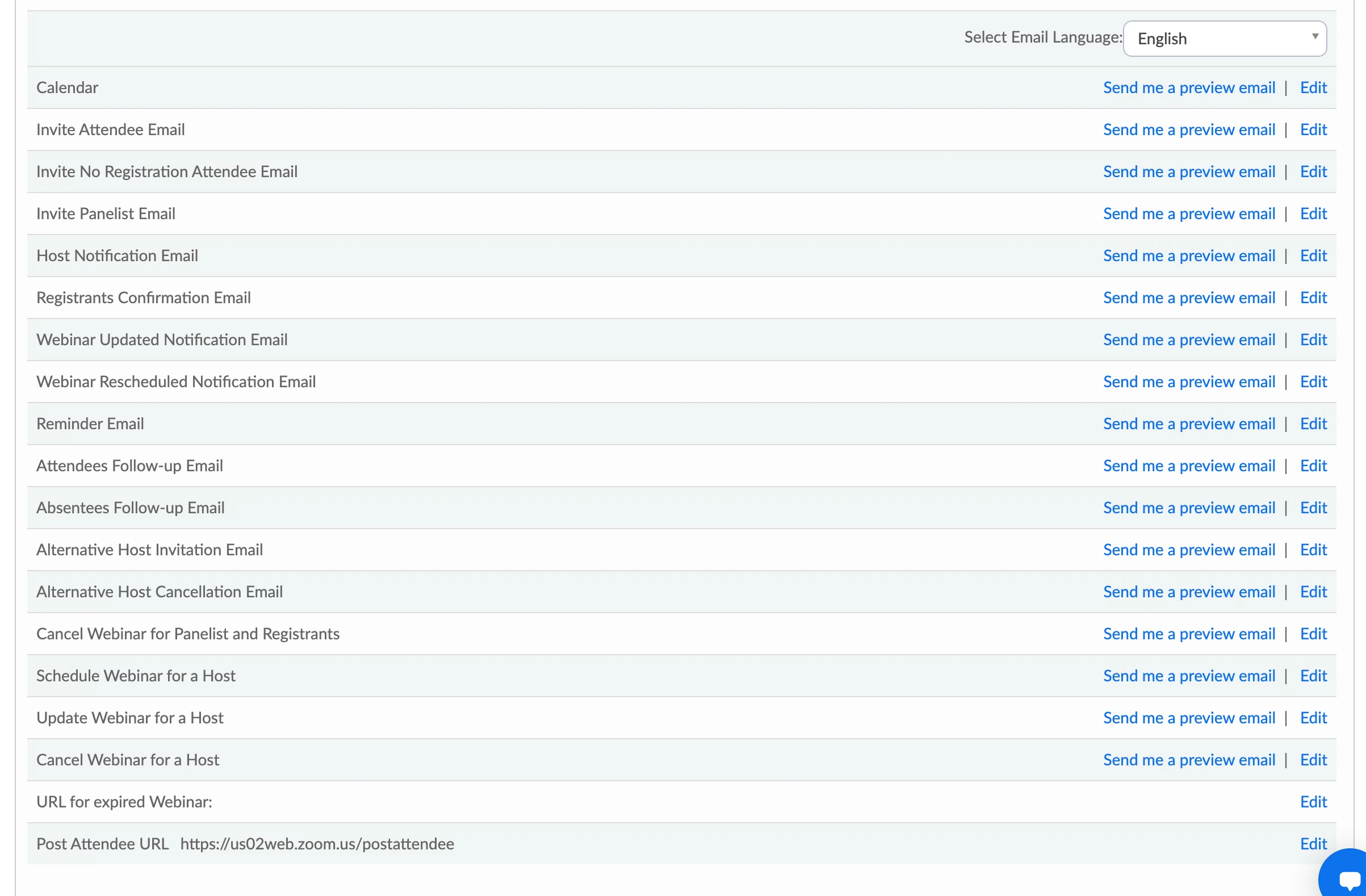The height and width of the screenshot is (896, 1366).
Task: Edit Webinar Updated Notification Email
Action: pyautogui.click(x=1313, y=340)
